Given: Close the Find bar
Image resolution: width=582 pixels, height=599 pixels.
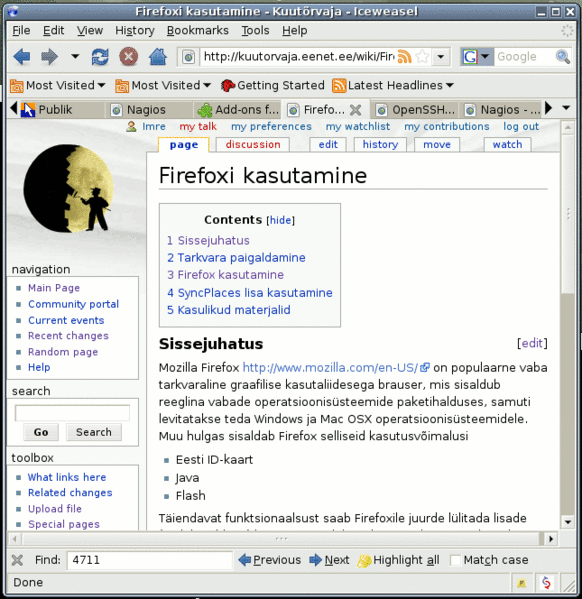Looking at the screenshot, I should click(17, 560).
